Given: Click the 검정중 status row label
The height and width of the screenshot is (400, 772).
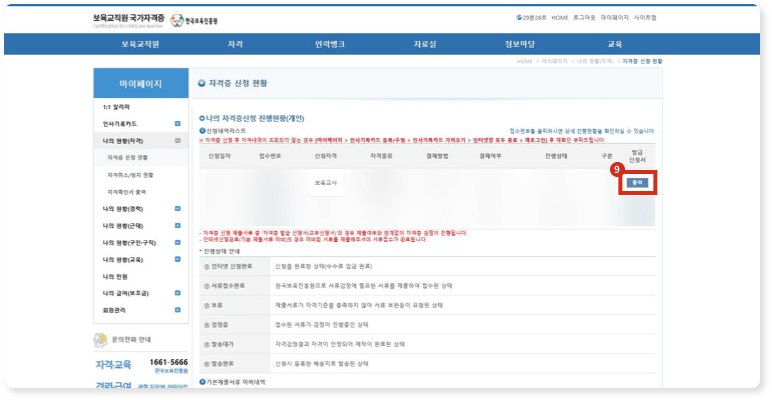Looking at the screenshot, I should pos(216,325).
